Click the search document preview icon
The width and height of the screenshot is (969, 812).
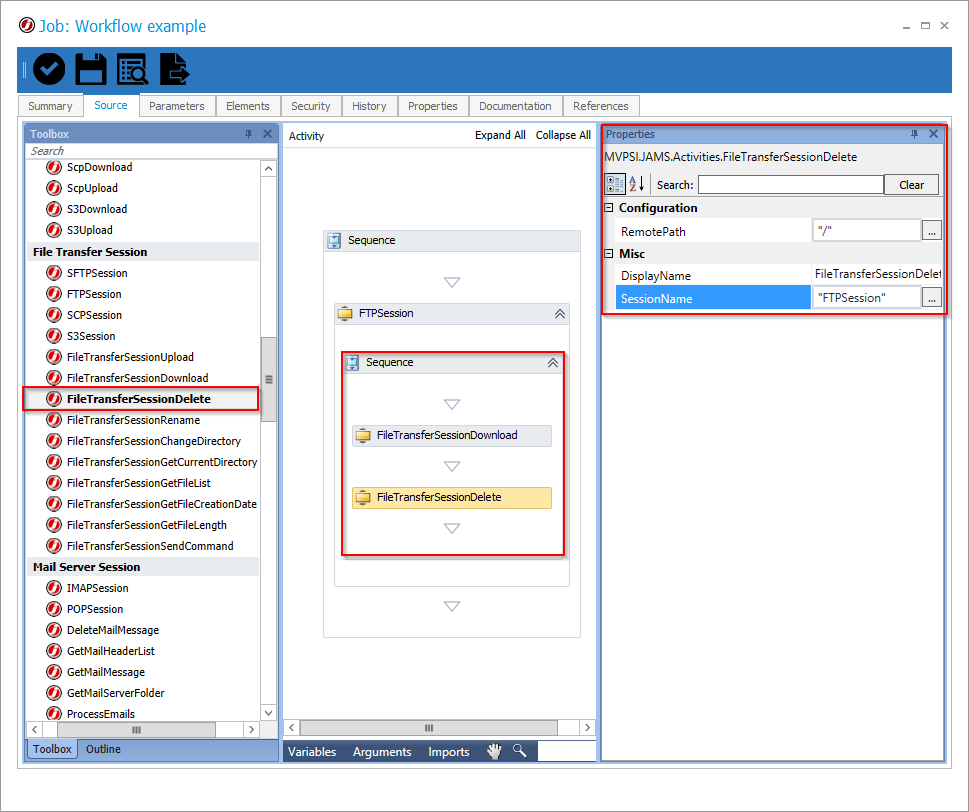(132, 69)
